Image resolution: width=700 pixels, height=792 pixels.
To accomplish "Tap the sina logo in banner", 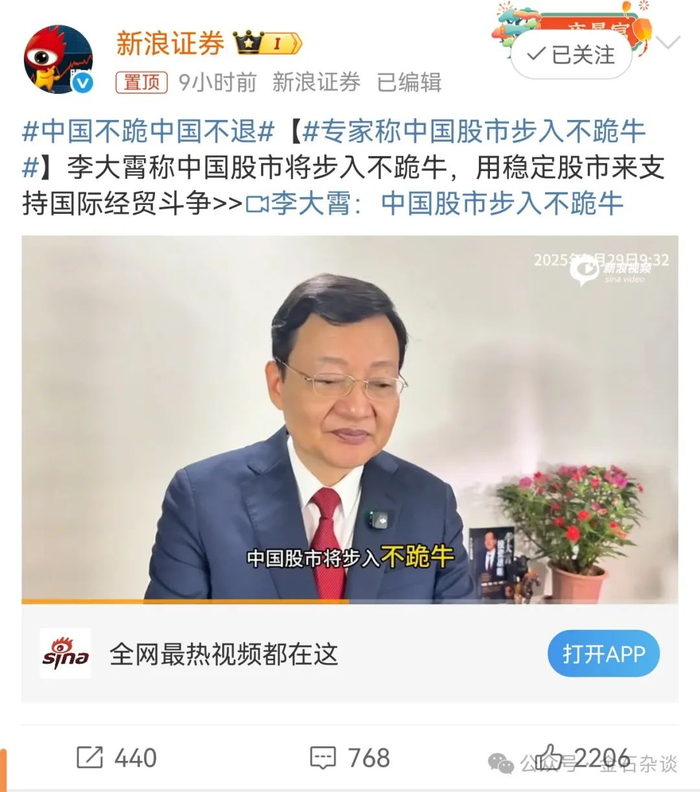I will [x=66, y=653].
